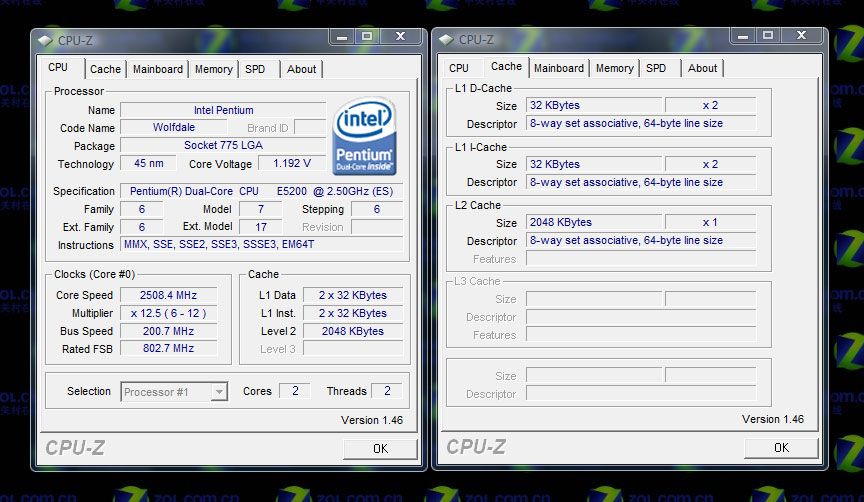Click L1 I-Cache descriptor field
The height and width of the screenshot is (502, 864).
pyautogui.click(x=641, y=182)
